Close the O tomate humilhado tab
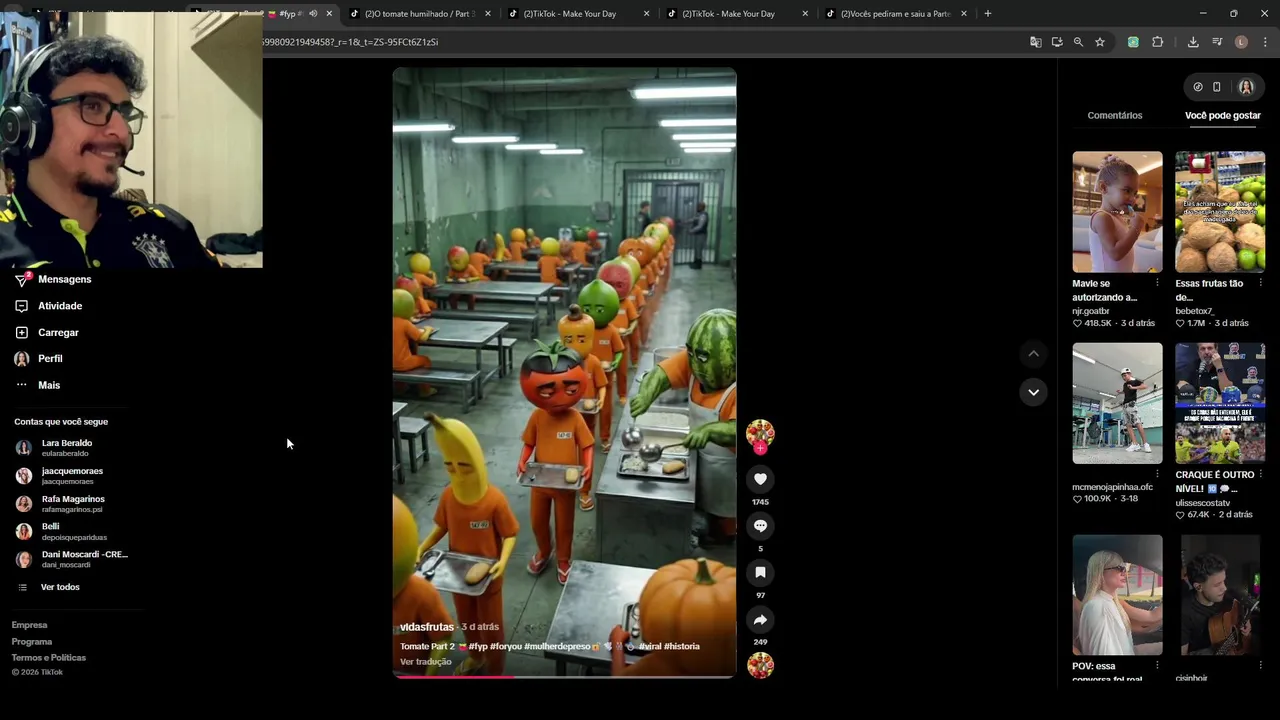 (x=487, y=14)
